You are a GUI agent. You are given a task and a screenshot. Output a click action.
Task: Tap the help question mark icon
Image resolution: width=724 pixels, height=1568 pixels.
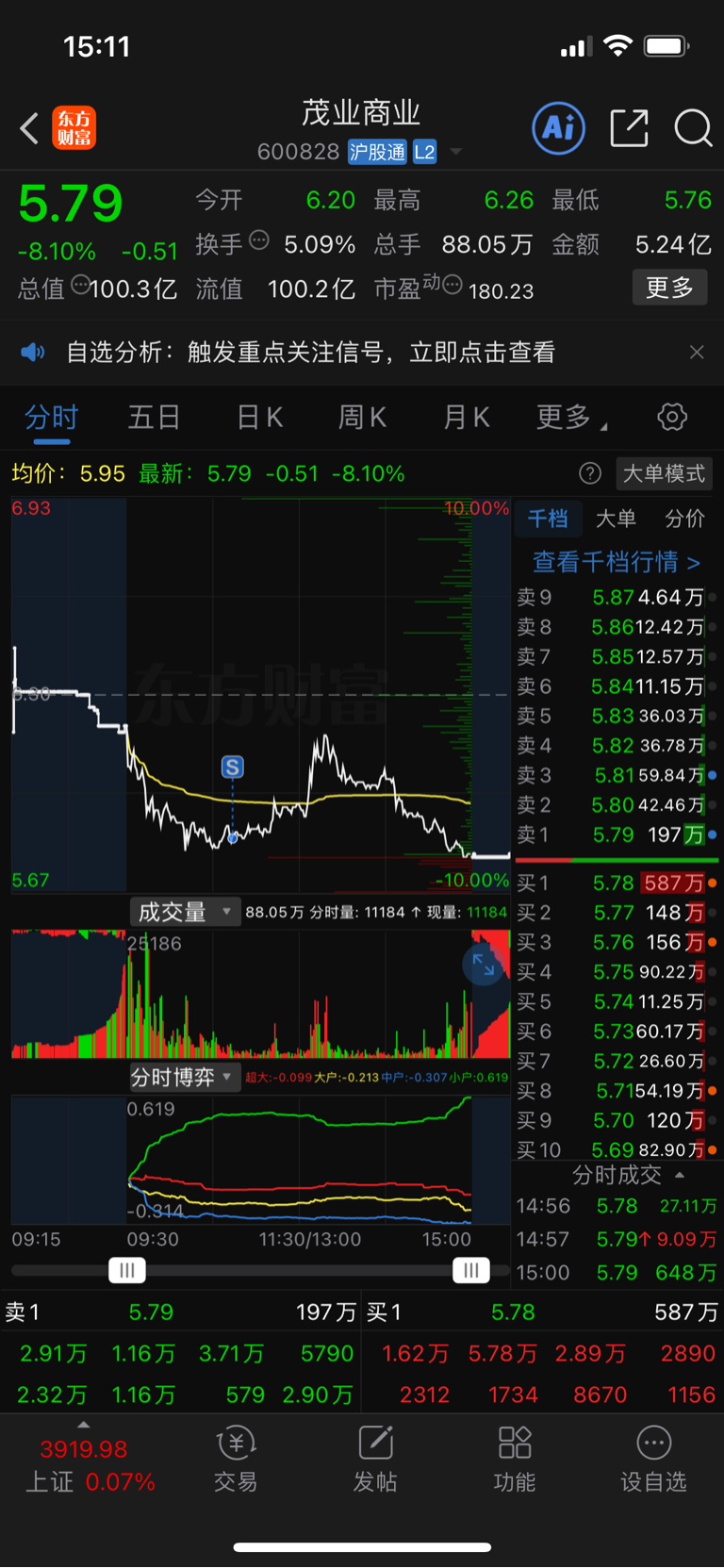click(590, 473)
